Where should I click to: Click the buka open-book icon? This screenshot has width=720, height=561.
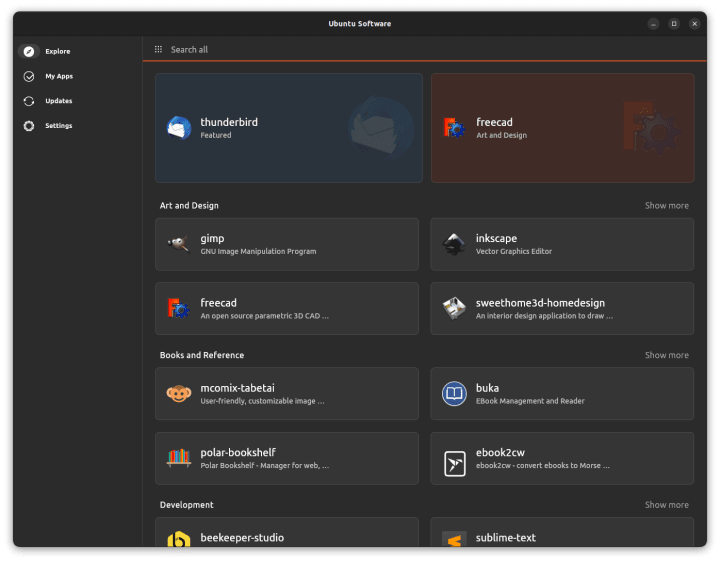coord(454,393)
